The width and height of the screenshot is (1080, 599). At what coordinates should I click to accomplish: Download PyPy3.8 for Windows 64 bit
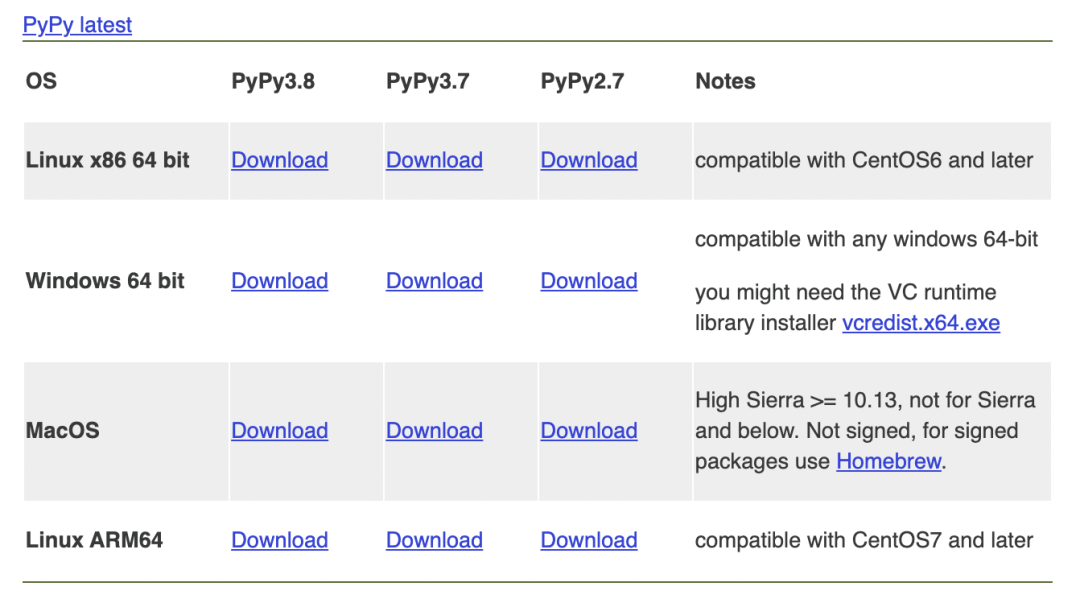point(279,281)
